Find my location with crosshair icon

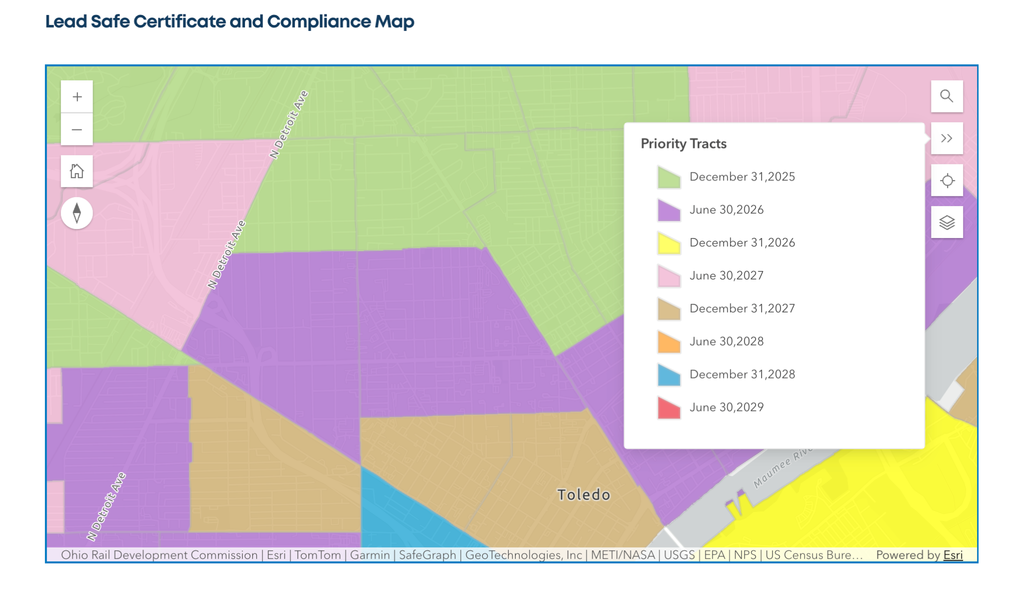pos(947,180)
